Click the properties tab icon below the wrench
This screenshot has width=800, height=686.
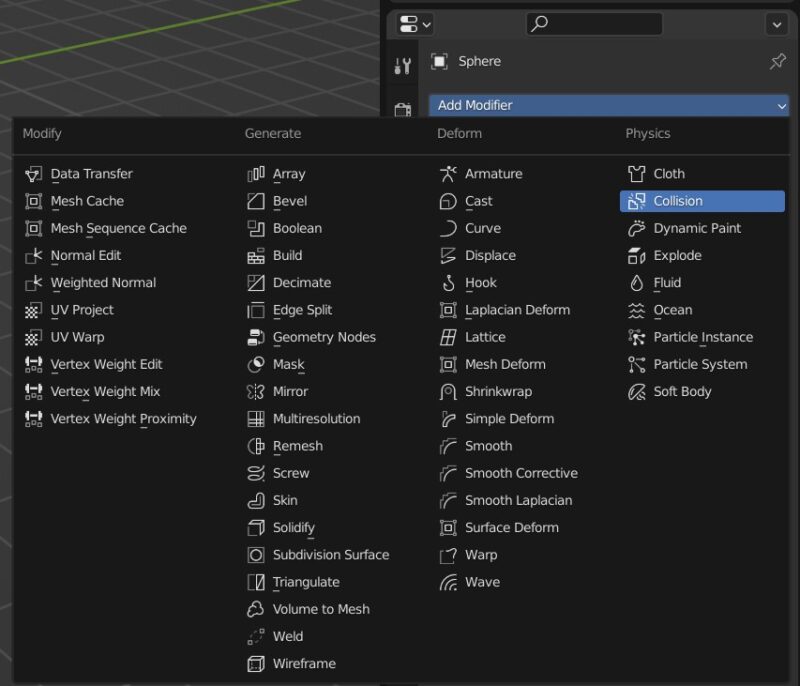(x=404, y=107)
